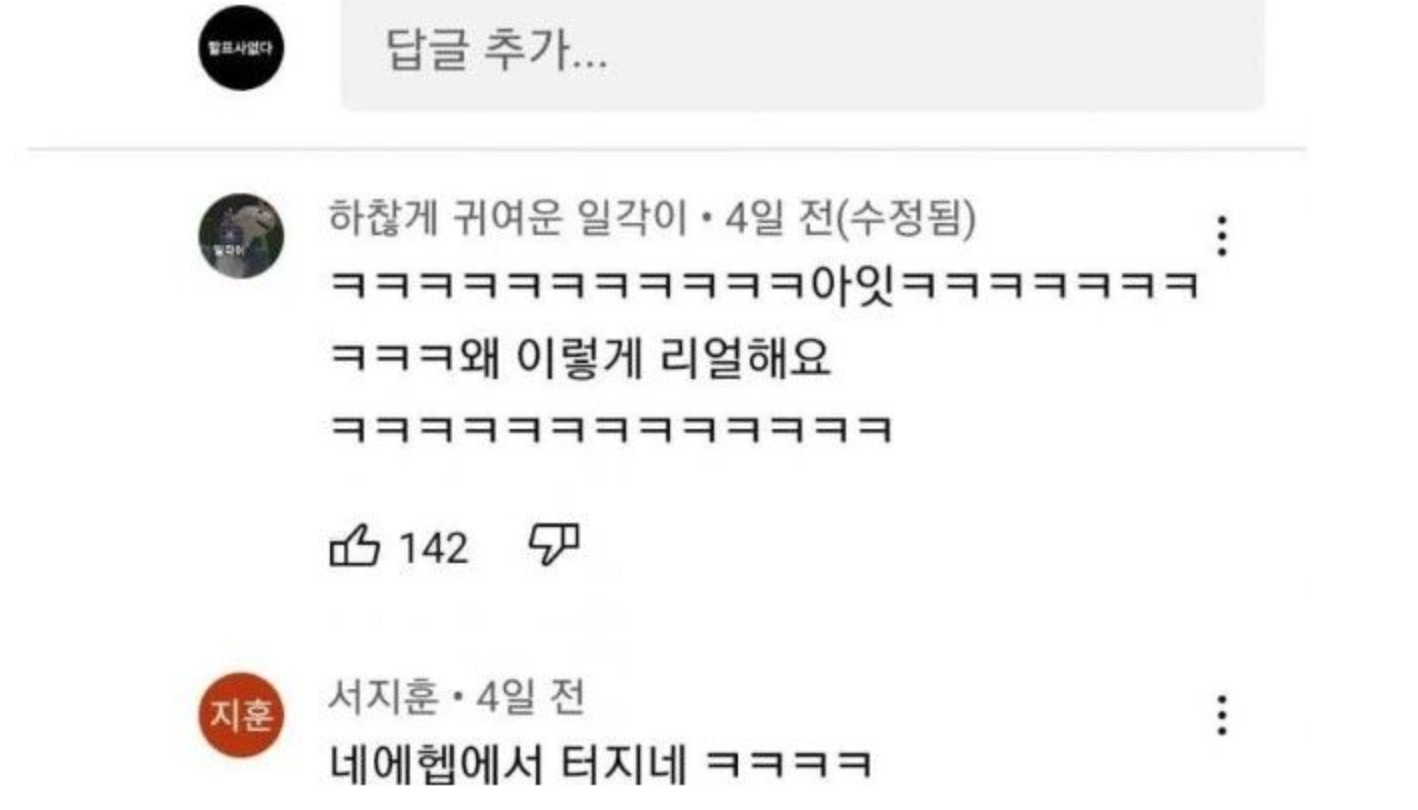
Task: Open the three-dot menu on 일각이's comment
Action: pyautogui.click(x=1221, y=237)
